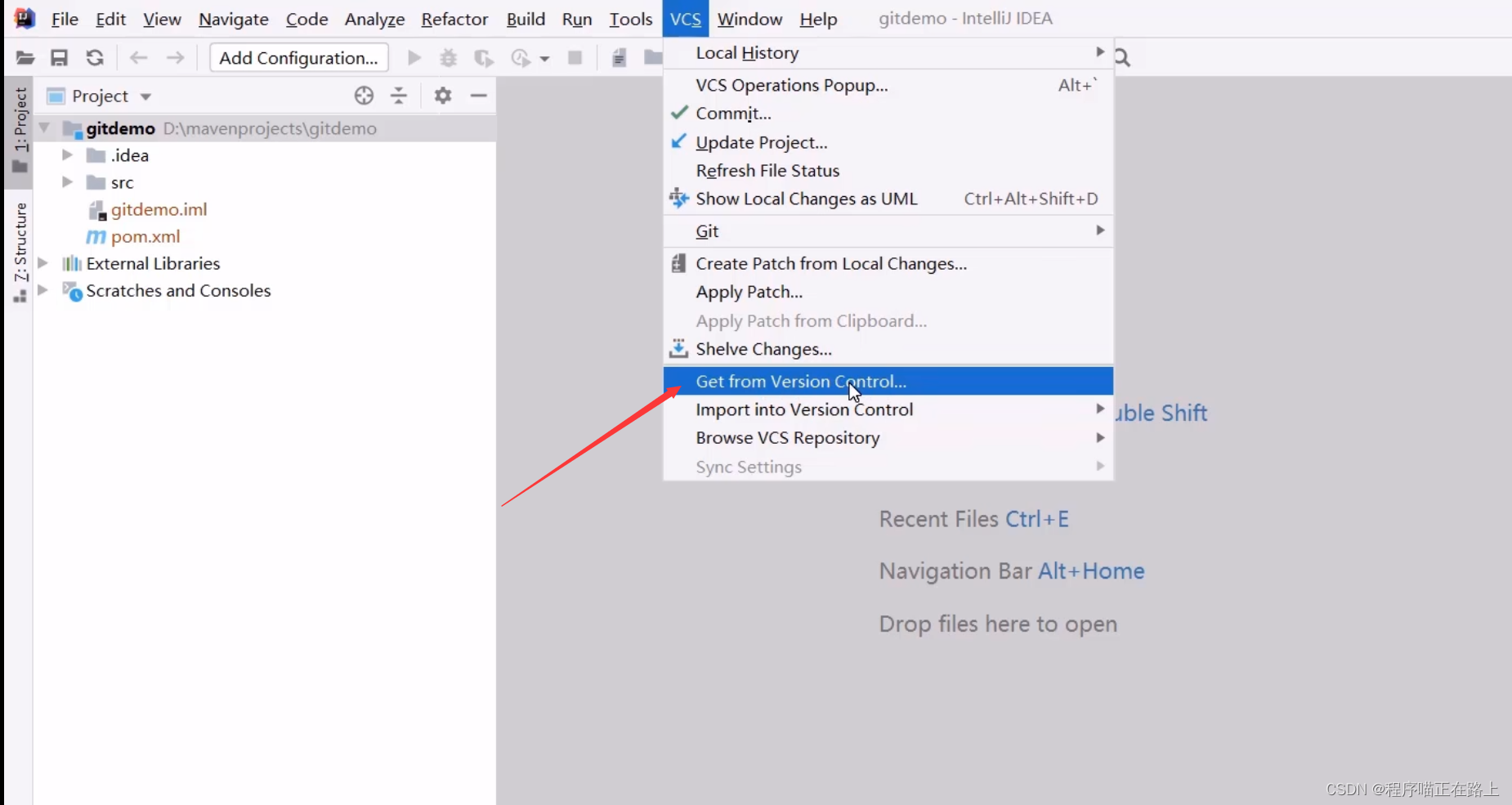
Task: Open the Edit menu
Action: coord(110,19)
